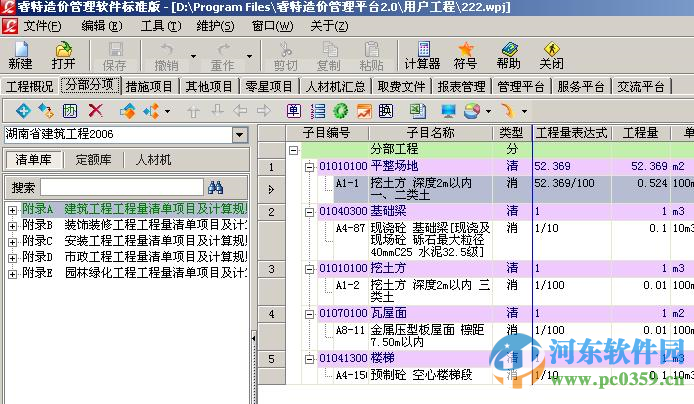Click the Excel export icon
694x404 pixels.
(x=417, y=111)
